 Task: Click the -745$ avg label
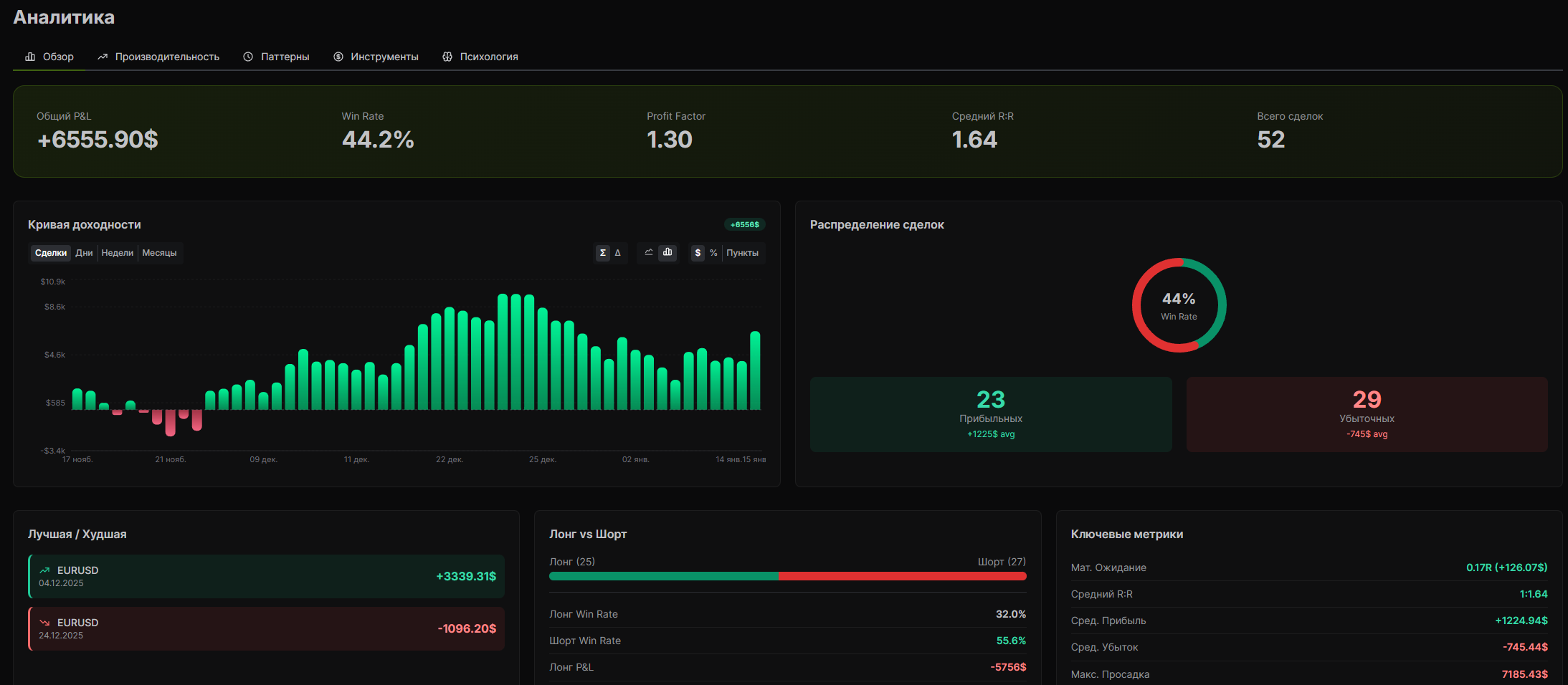1367,434
